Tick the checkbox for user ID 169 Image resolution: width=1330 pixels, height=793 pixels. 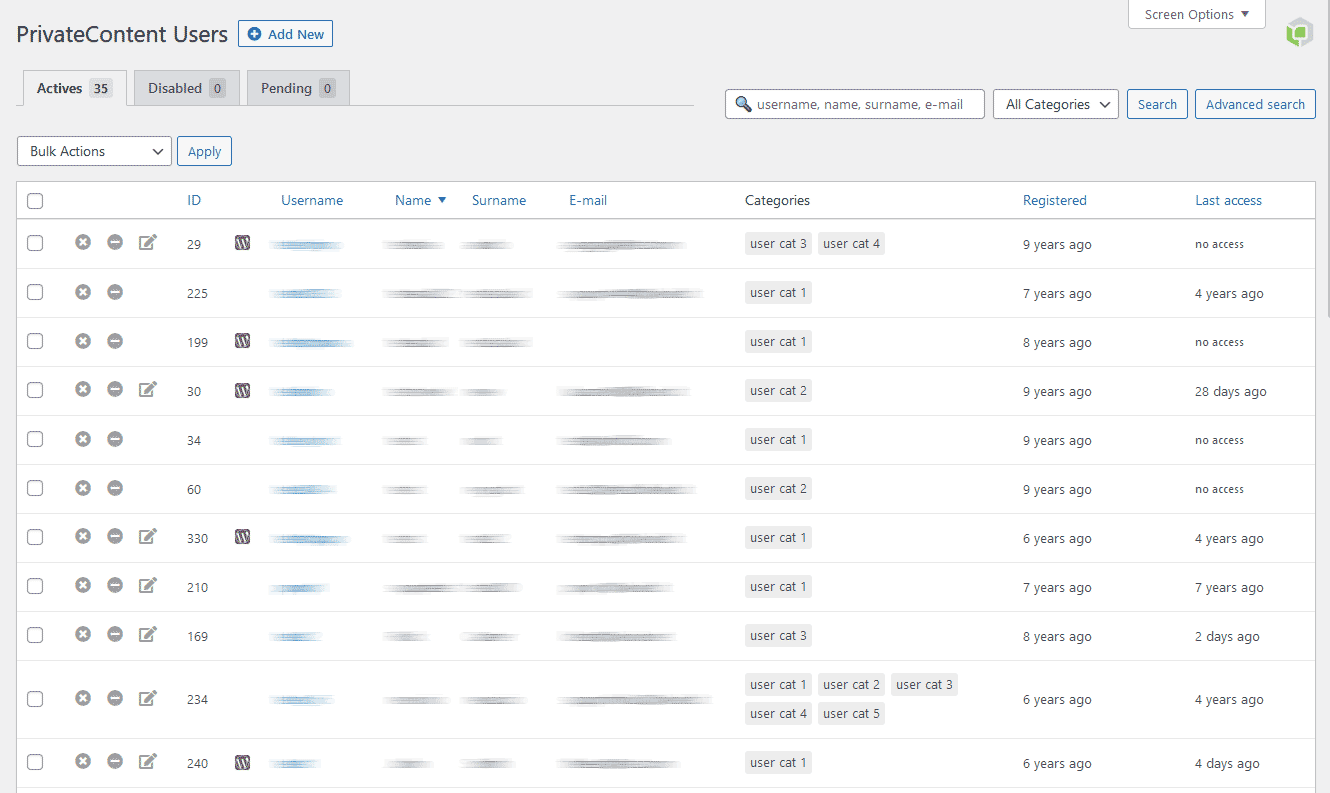35,635
